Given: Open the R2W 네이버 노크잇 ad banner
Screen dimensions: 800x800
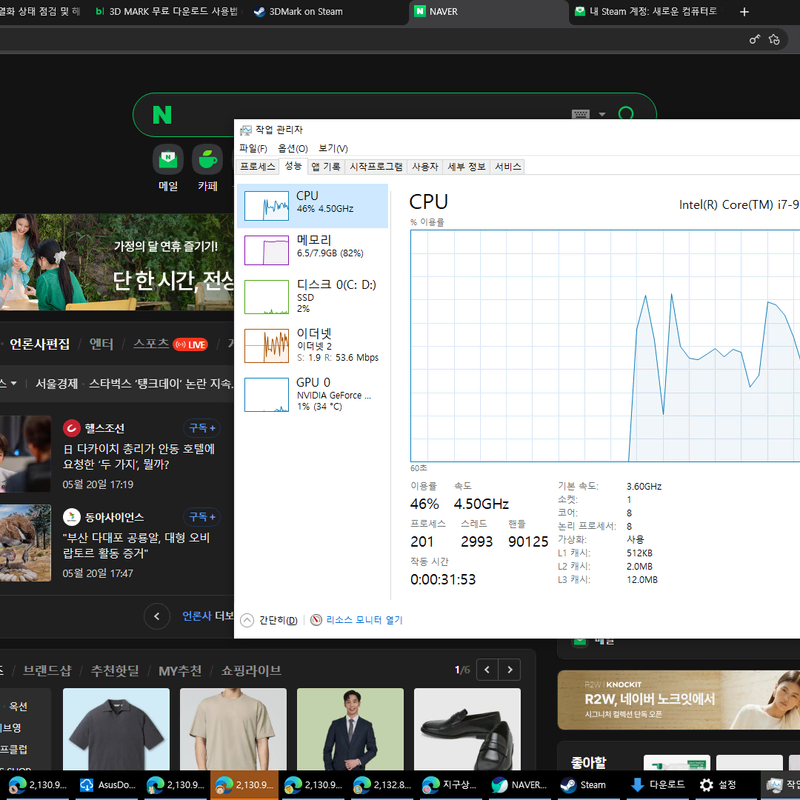Looking at the screenshot, I should pyautogui.click(x=679, y=700).
